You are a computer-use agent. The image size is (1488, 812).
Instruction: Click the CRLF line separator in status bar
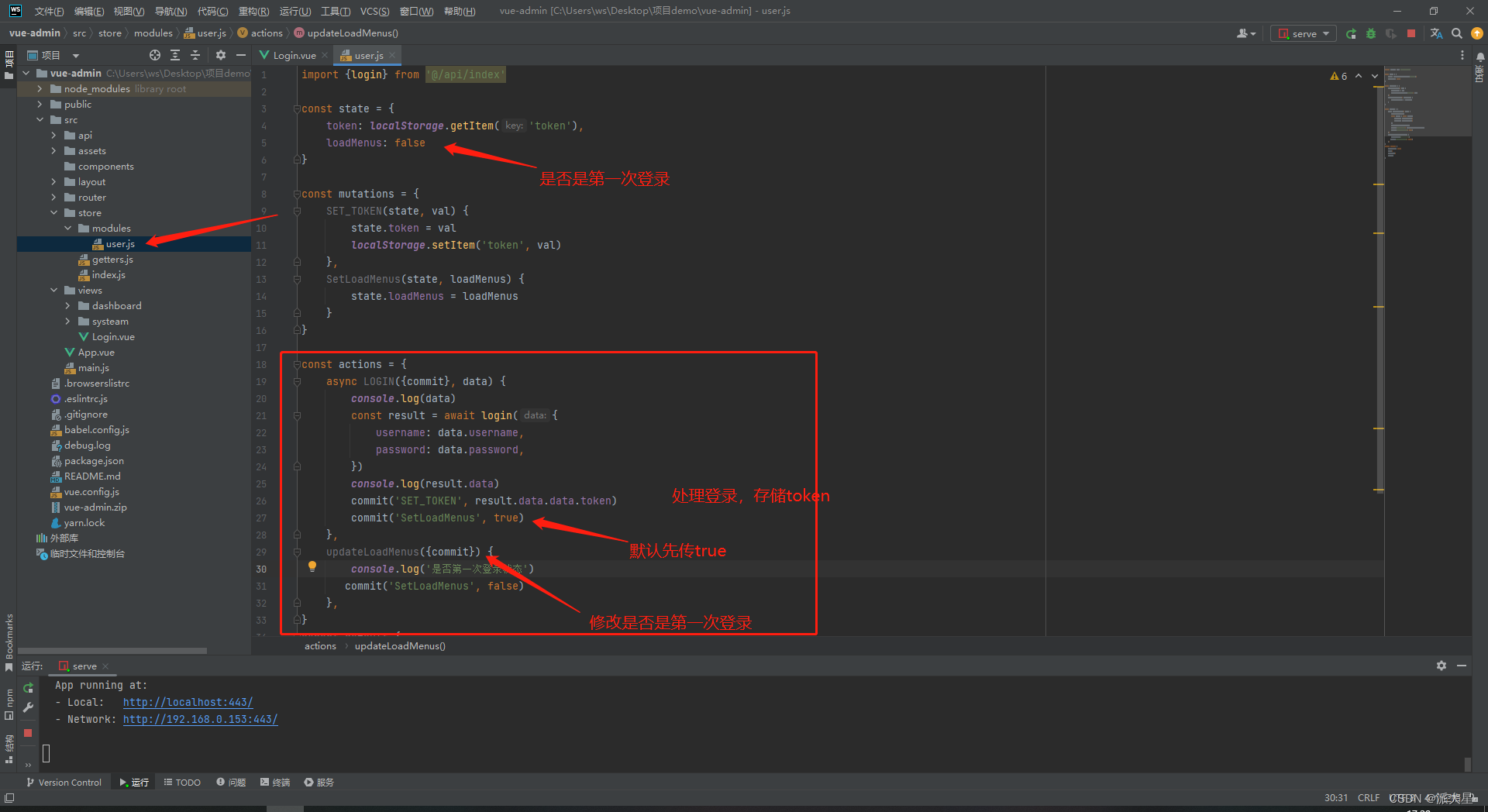[x=1369, y=797]
